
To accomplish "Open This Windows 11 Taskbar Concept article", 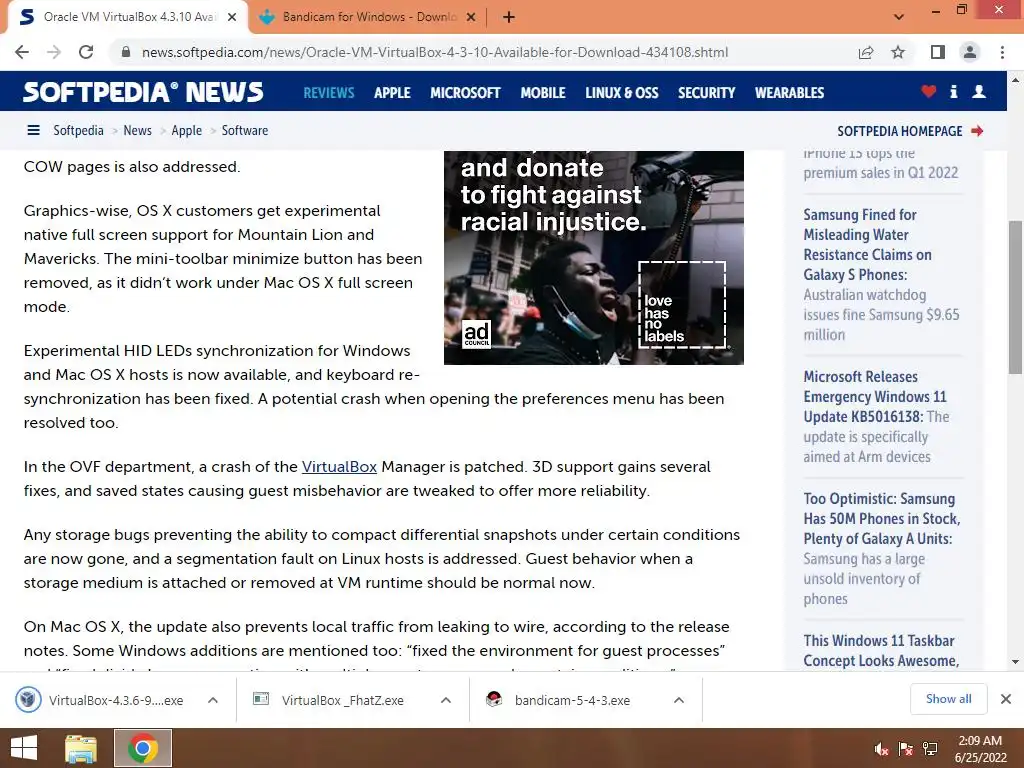I will (x=881, y=650).
